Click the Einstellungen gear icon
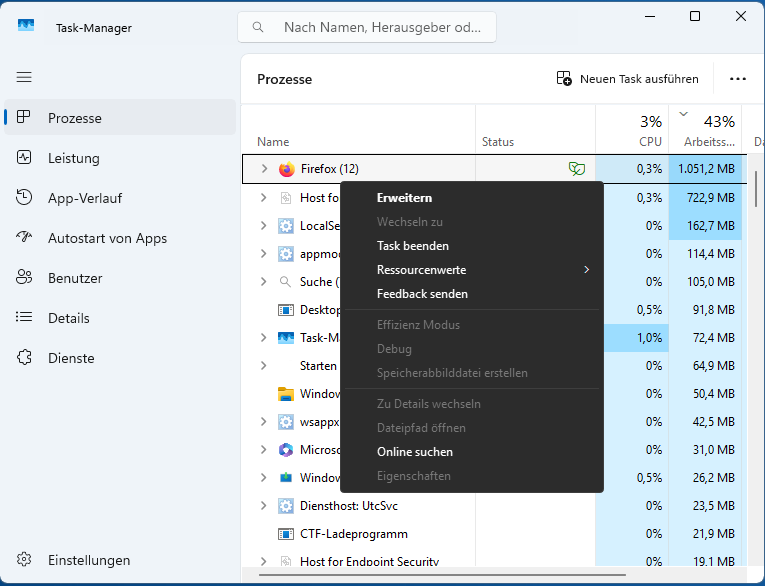The width and height of the screenshot is (765, 586). click(24, 559)
